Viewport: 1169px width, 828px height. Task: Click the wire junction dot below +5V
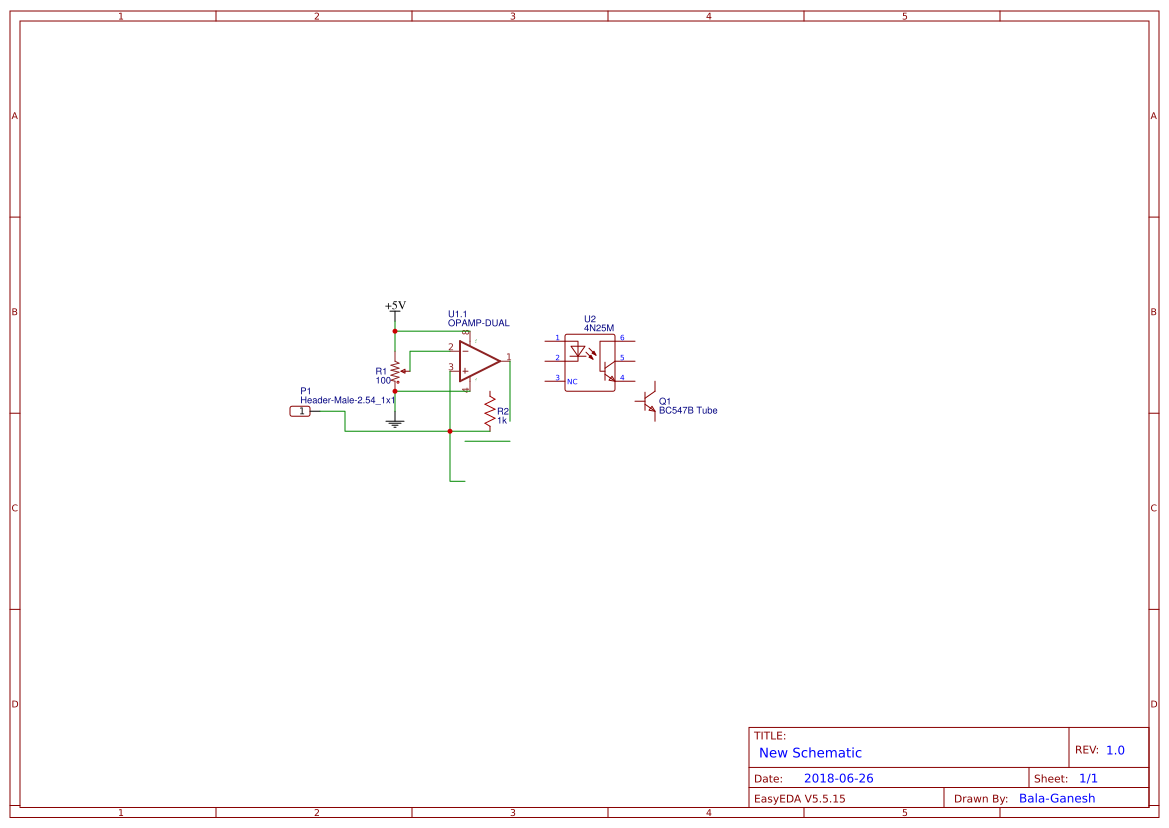[x=395, y=331]
